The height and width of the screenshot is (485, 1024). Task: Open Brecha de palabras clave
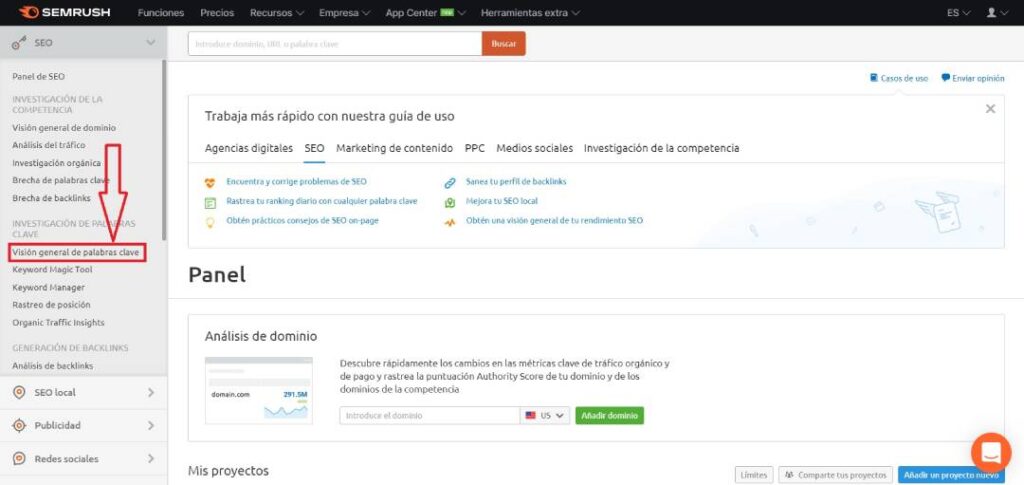coord(61,180)
